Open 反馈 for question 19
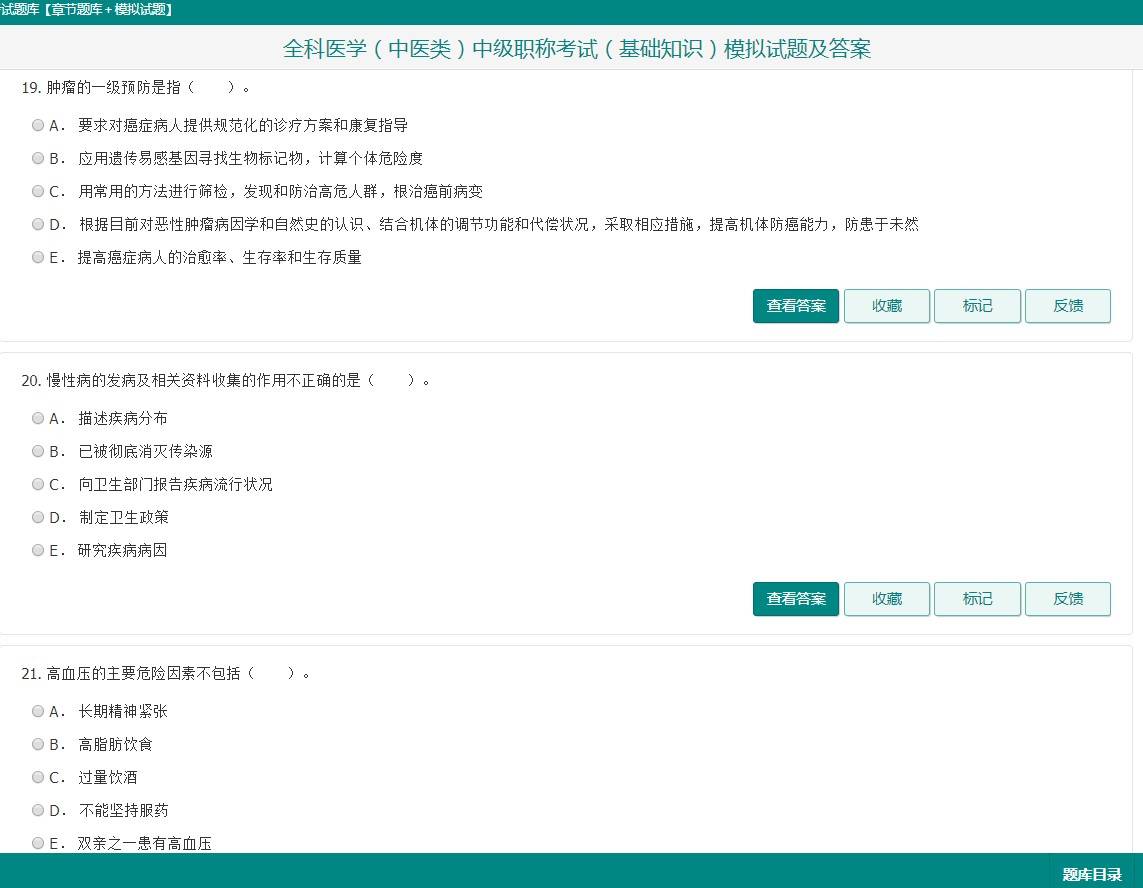Viewport: 1143px width, 888px height. click(1068, 306)
